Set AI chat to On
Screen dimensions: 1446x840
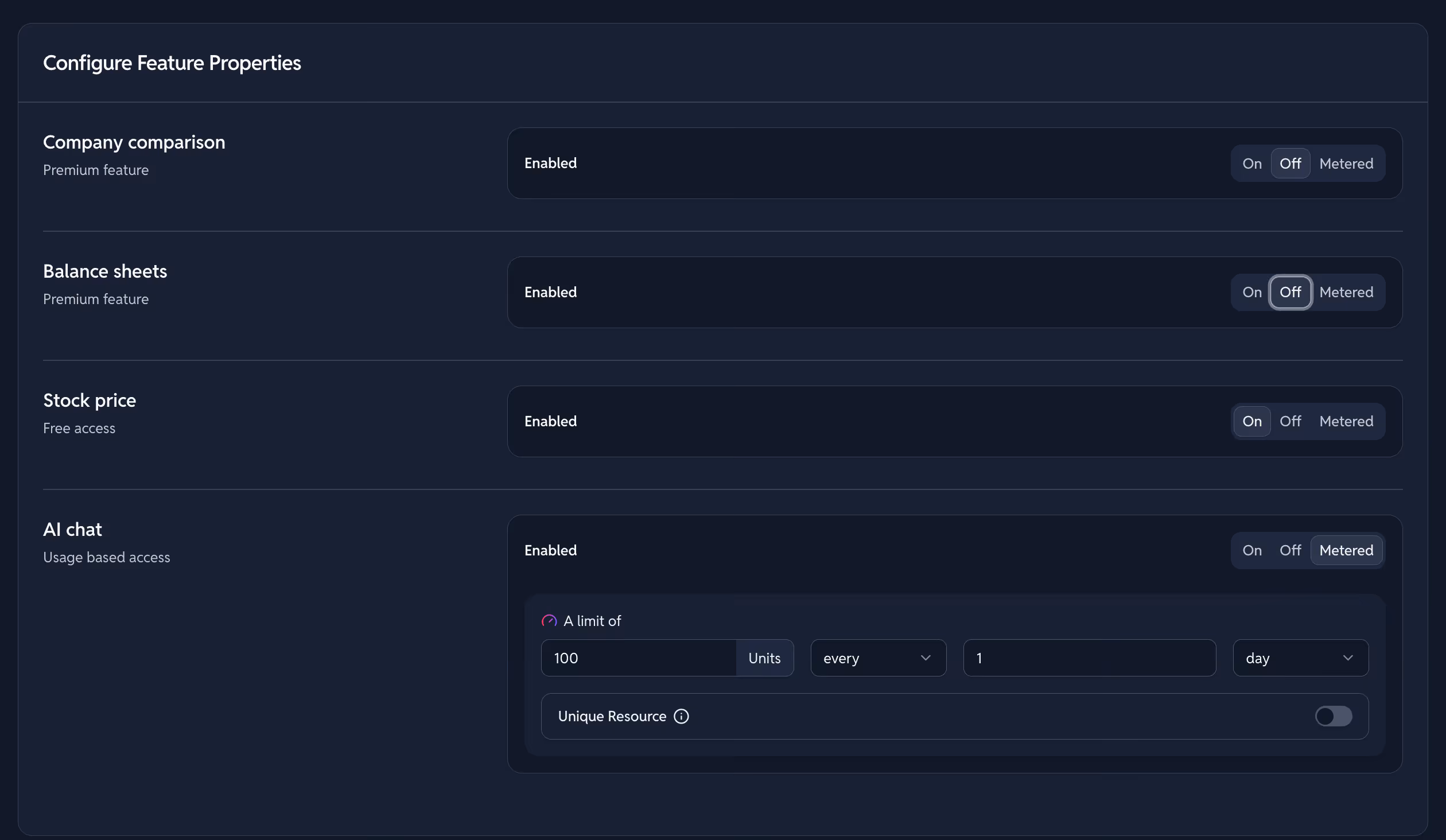[1251, 550]
